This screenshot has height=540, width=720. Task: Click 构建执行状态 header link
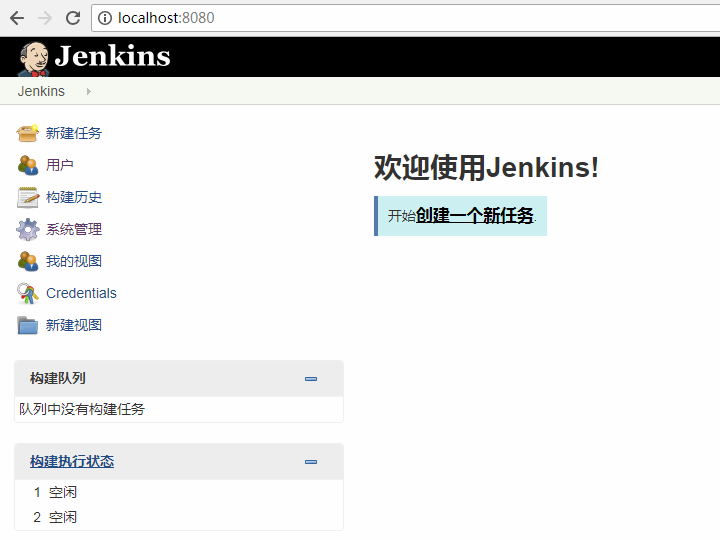point(72,461)
